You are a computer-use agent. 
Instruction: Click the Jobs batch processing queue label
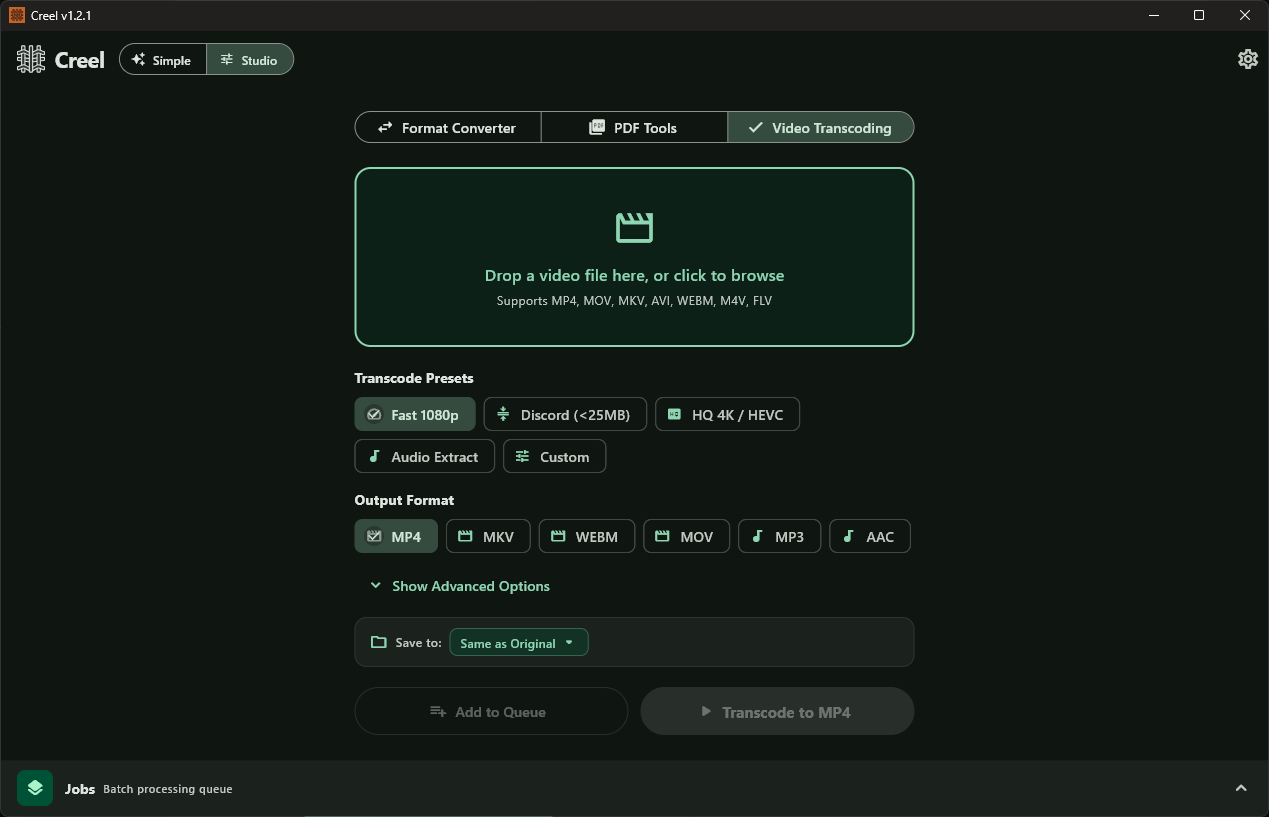click(x=149, y=789)
